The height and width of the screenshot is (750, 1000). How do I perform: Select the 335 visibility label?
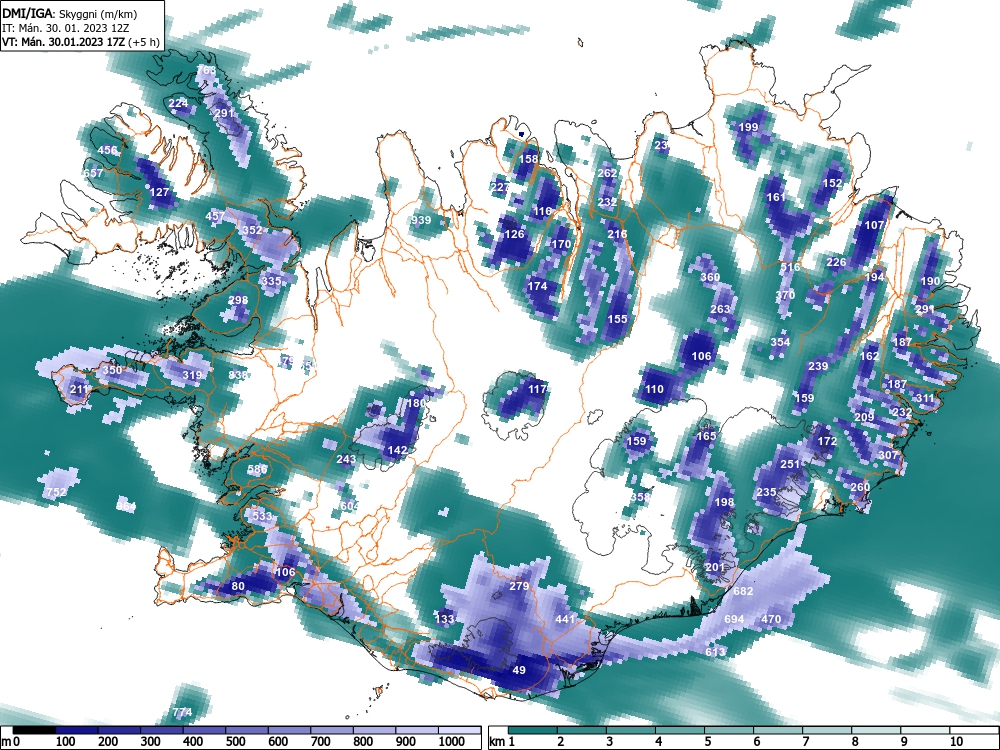click(271, 281)
